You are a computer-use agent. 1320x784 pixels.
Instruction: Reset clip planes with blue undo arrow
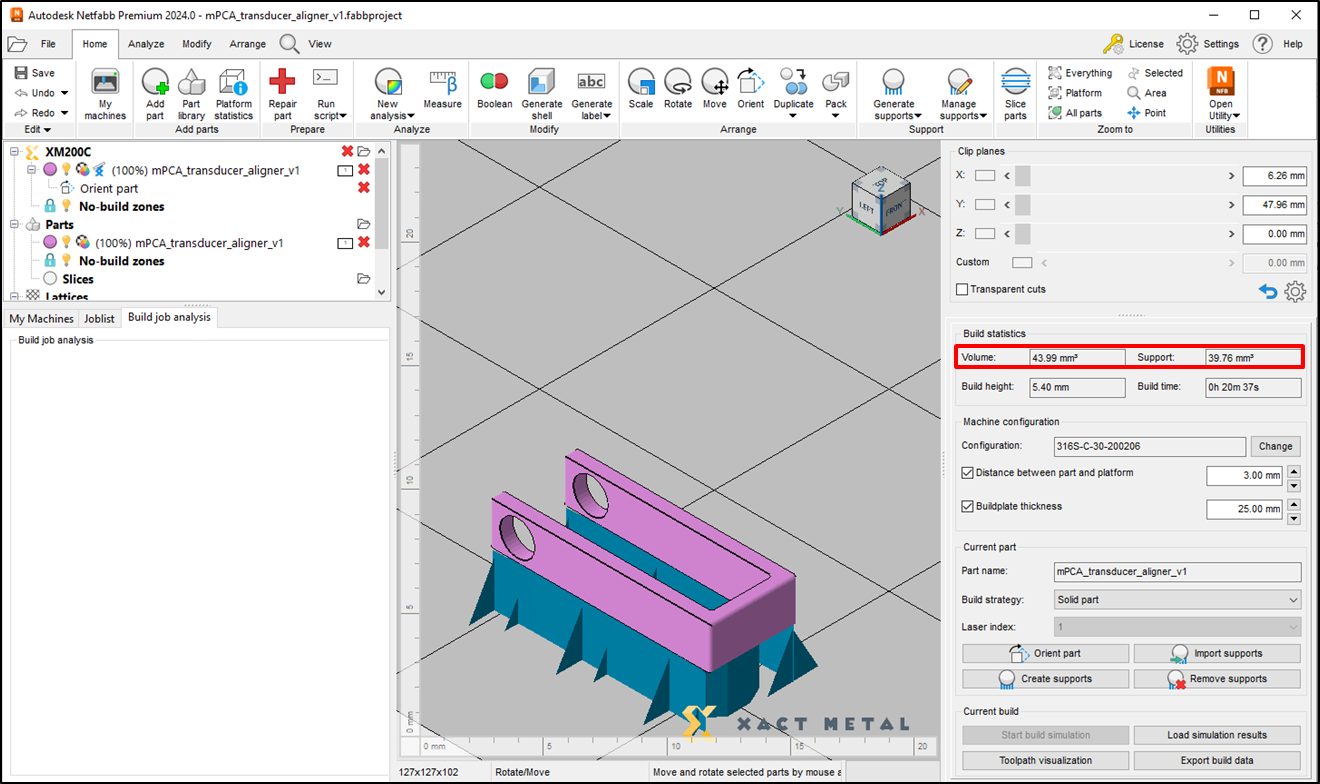tap(1268, 291)
